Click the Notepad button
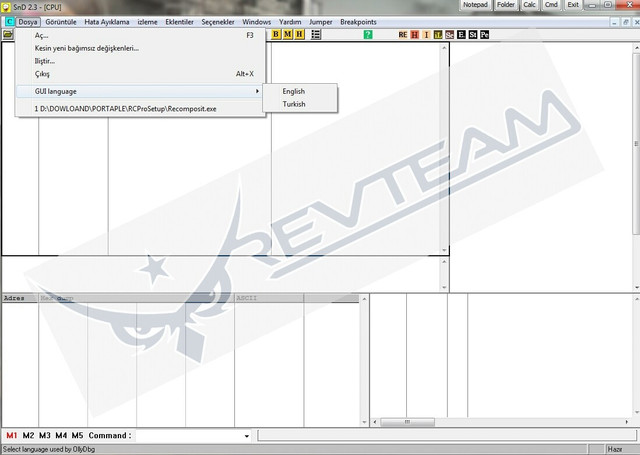The width and height of the screenshot is (640, 455). click(x=475, y=5)
